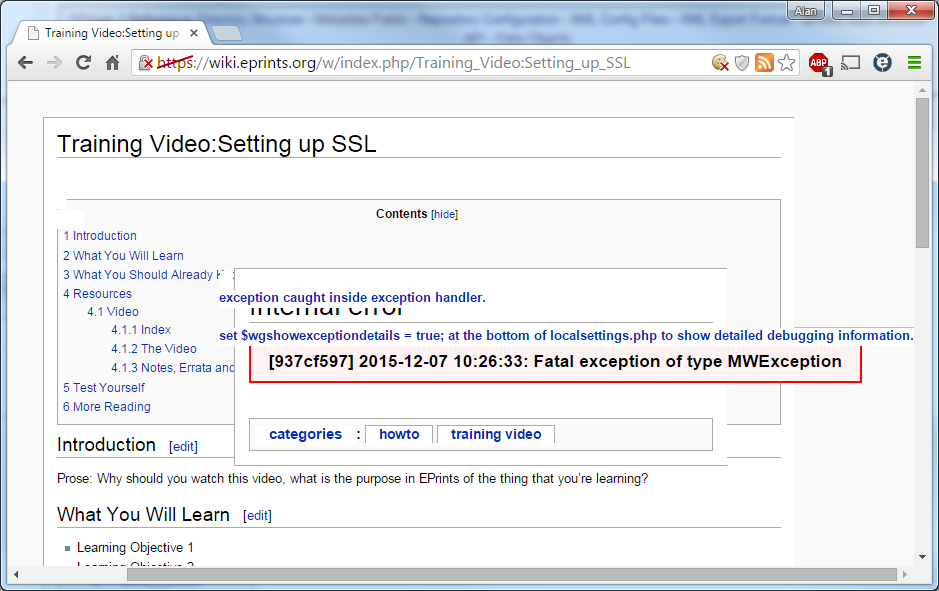Open the howto category
The width and height of the screenshot is (939, 591).
[399, 434]
